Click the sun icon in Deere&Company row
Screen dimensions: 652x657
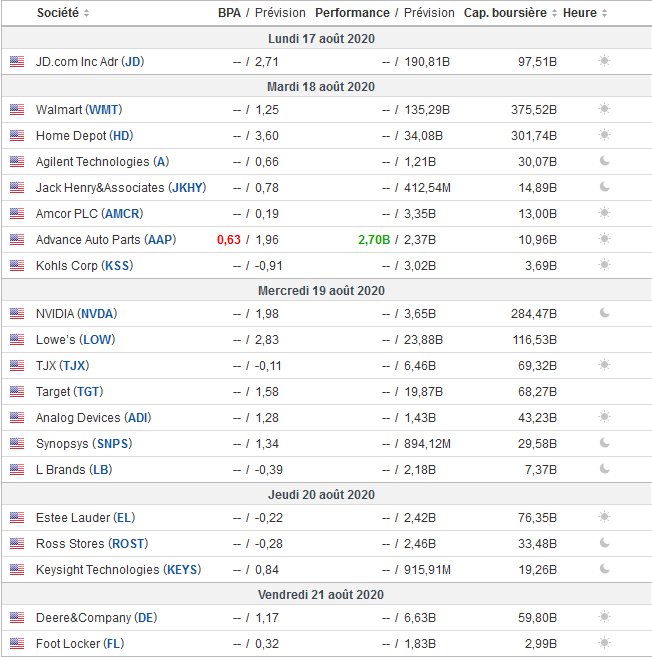(x=604, y=617)
